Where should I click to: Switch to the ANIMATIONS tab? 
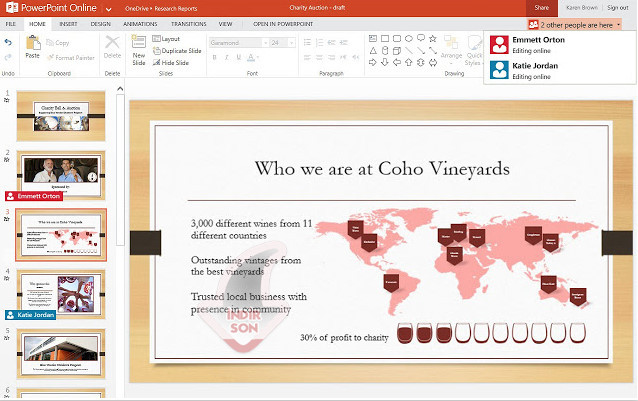(140, 24)
